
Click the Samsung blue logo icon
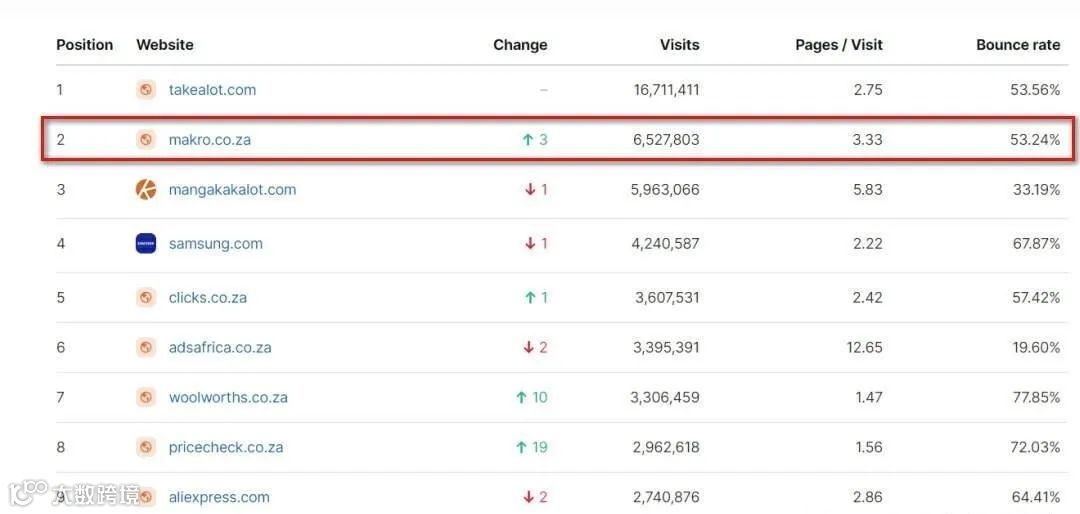point(146,244)
